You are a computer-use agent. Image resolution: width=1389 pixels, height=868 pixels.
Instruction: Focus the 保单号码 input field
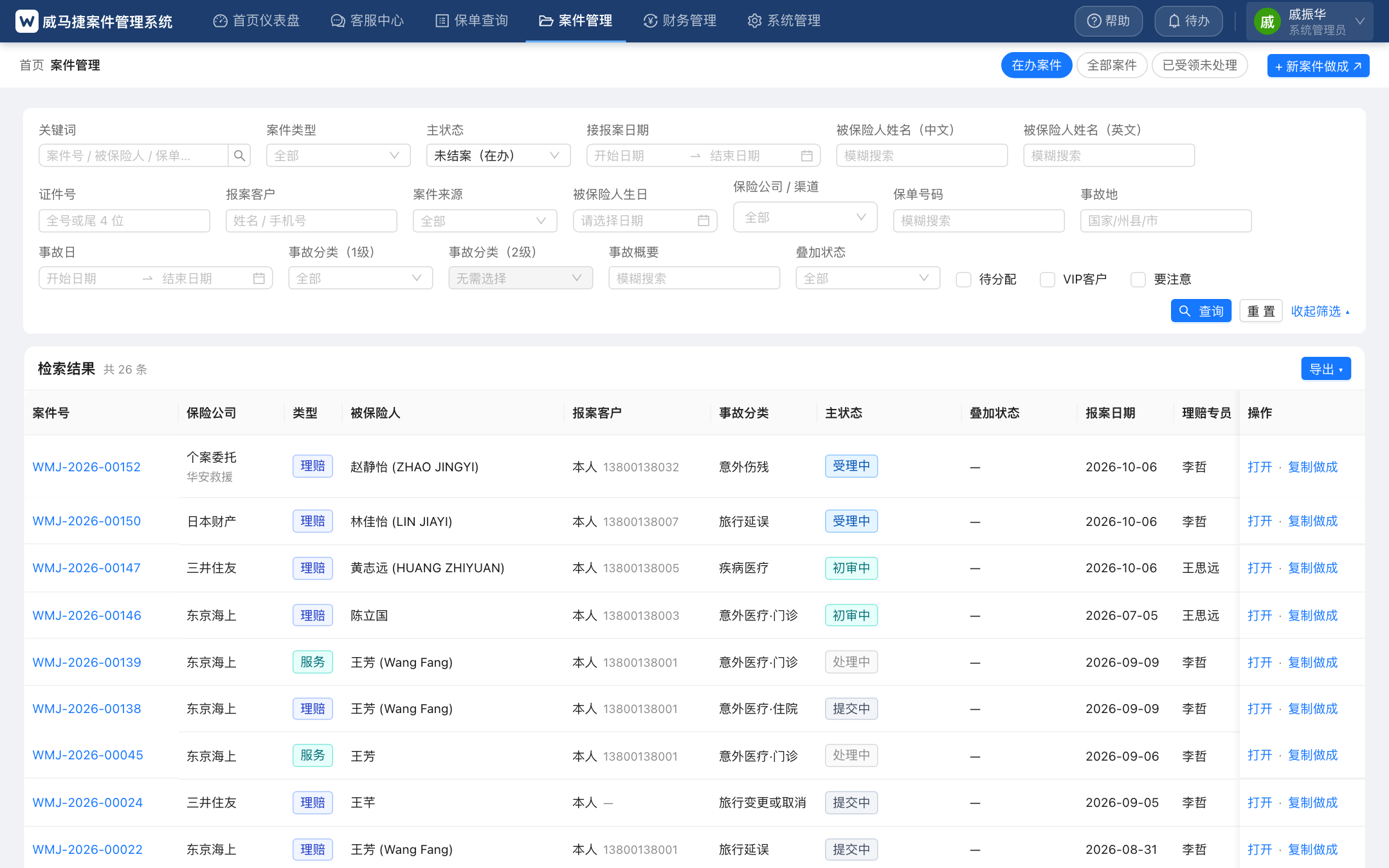point(979,221)
